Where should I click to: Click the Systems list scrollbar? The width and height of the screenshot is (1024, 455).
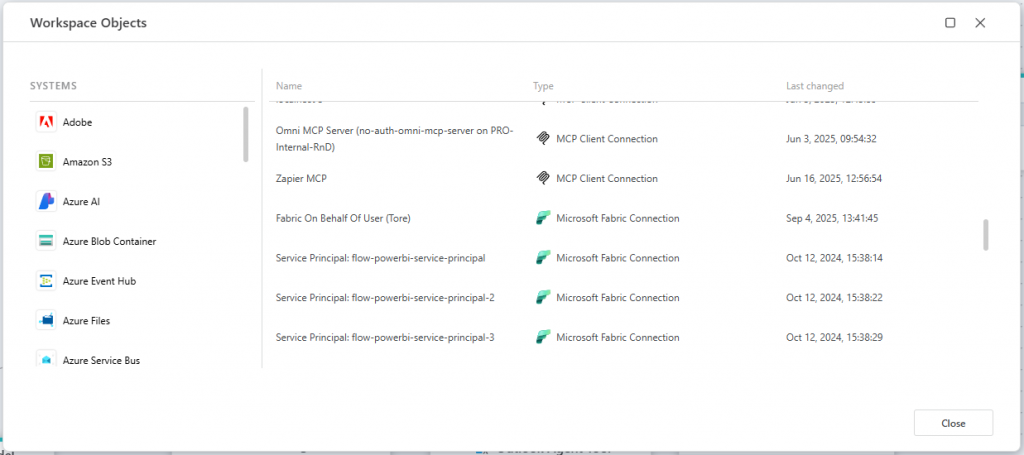(246, 134)
